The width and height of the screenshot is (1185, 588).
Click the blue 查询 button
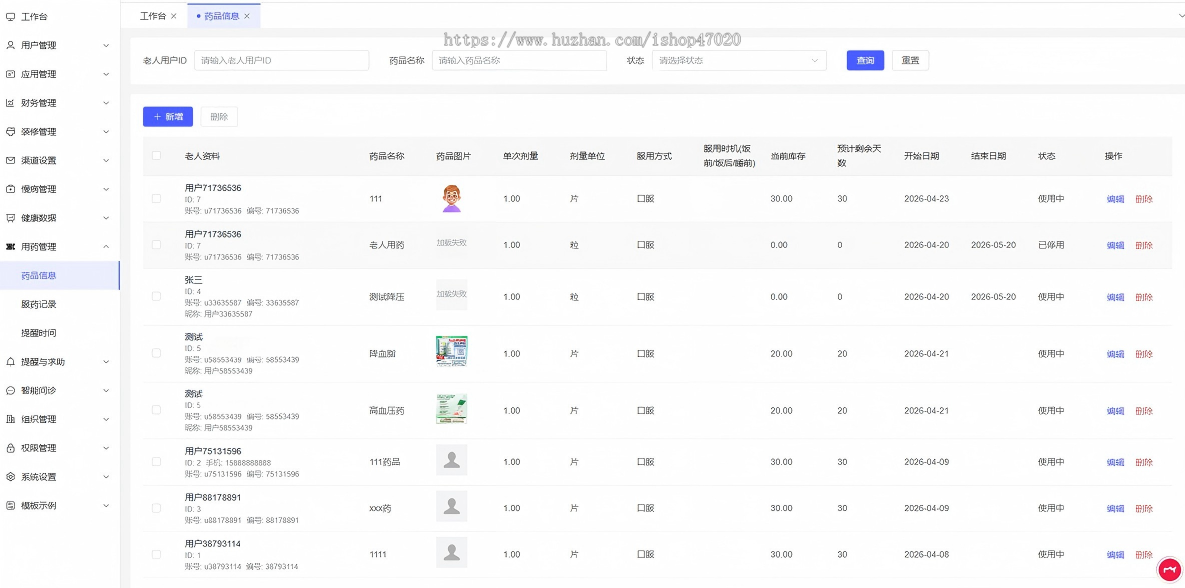pos(865,60)
